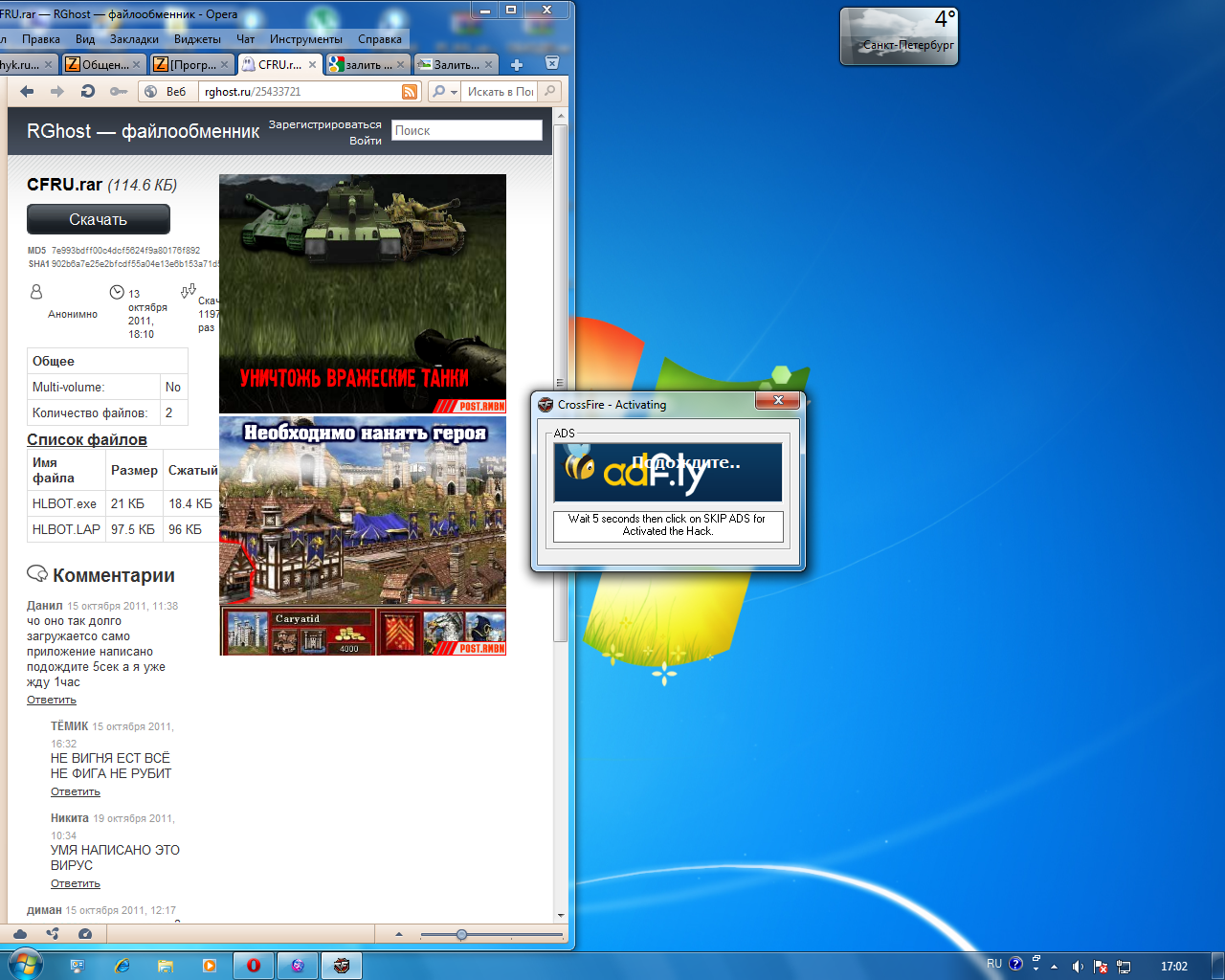Image resolution: width=1225 pixels, height=980 pixels.
Task: Click the Opera Unite icon in status bar
Action: tap(53, 934)
